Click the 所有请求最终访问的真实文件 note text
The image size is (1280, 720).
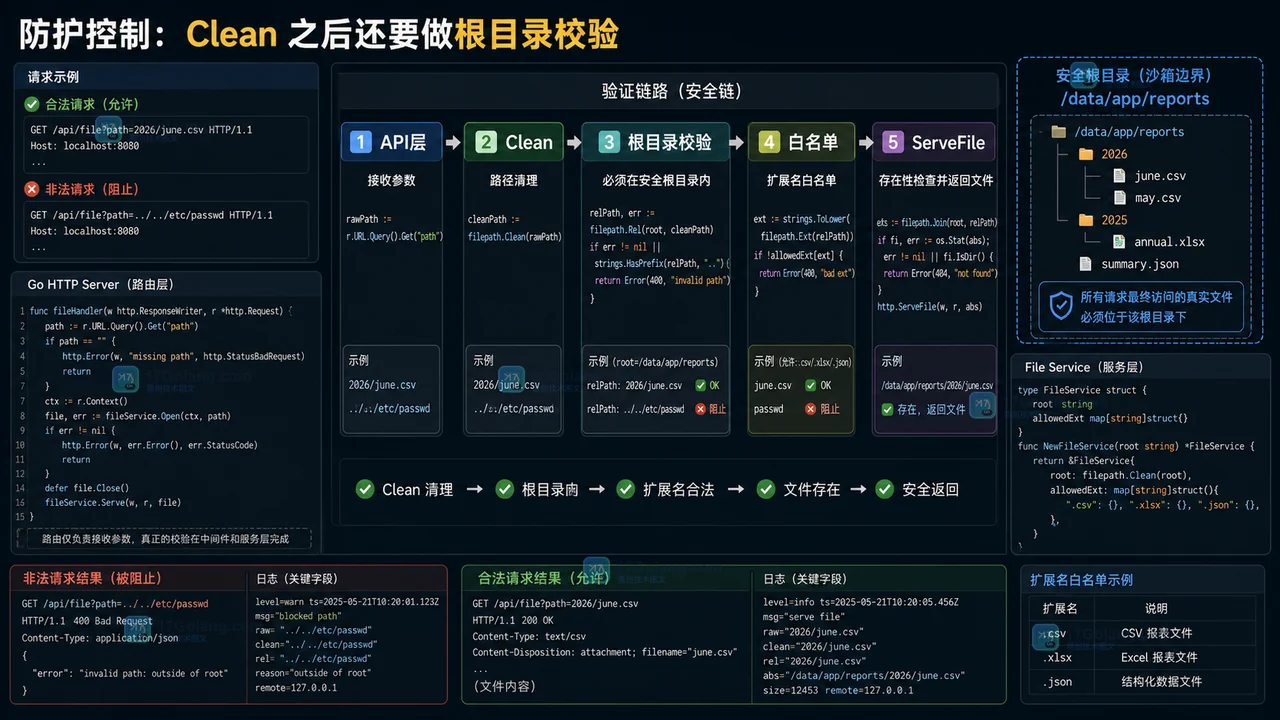1156,297
